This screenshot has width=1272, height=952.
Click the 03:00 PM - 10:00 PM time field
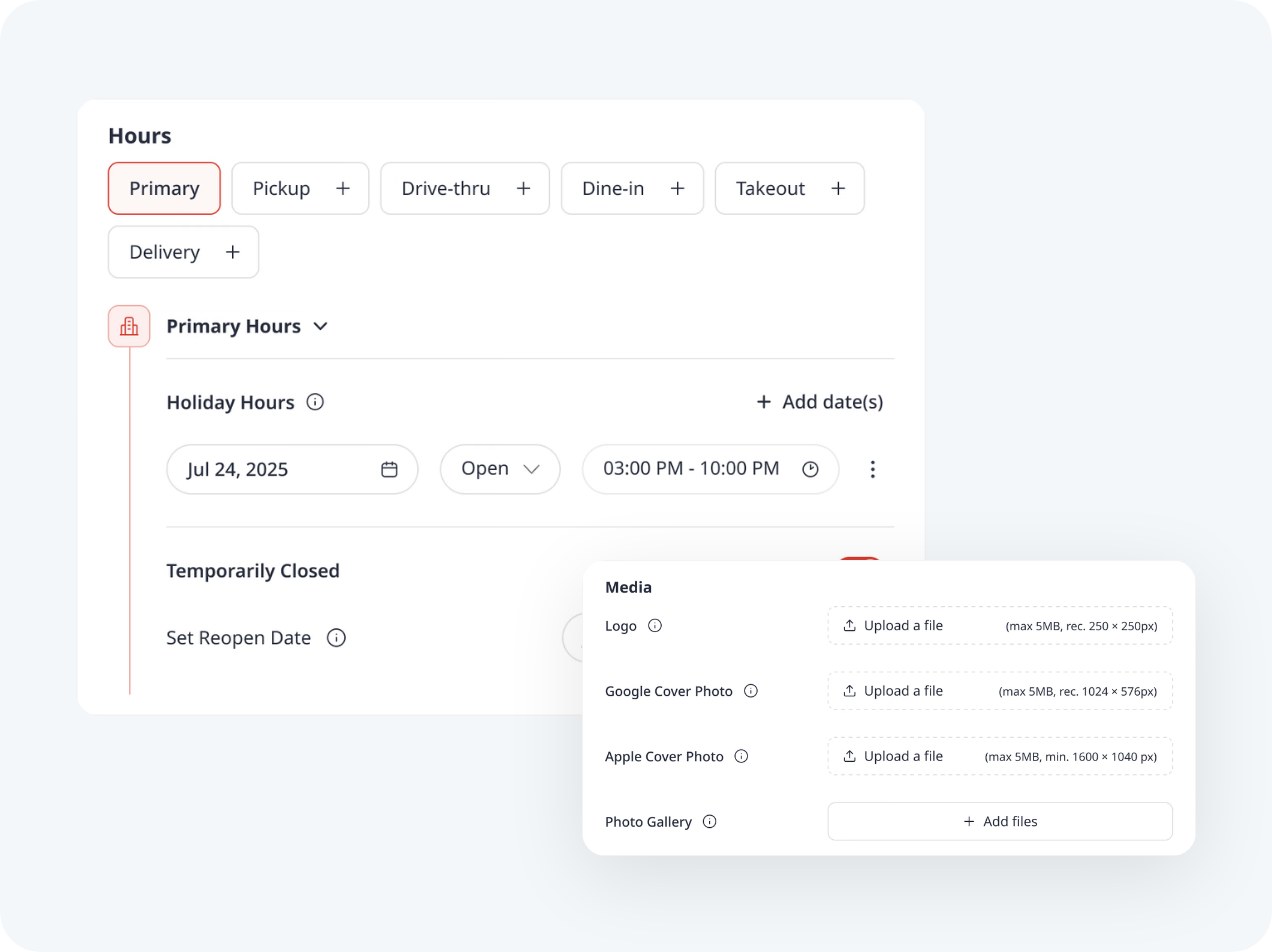click(x=711, y=469)
